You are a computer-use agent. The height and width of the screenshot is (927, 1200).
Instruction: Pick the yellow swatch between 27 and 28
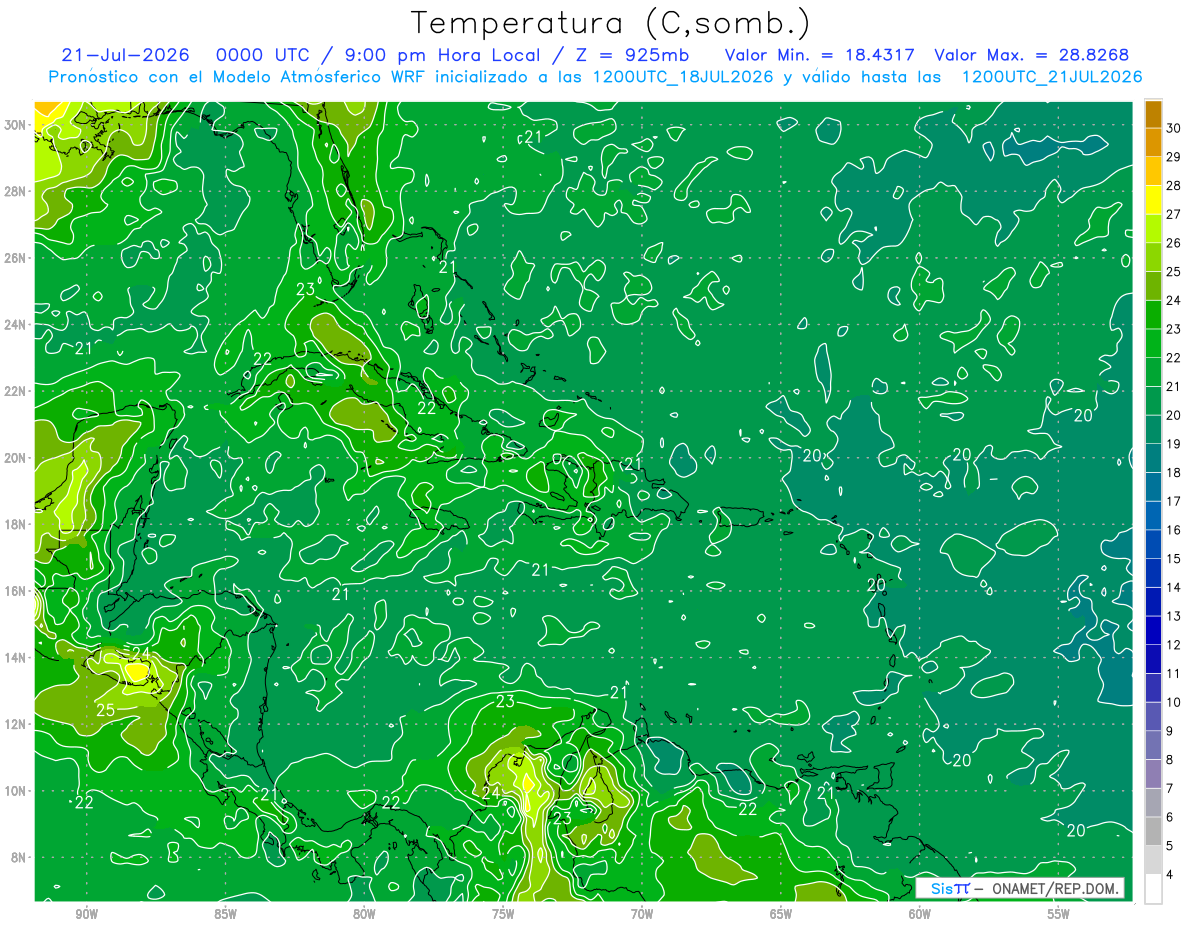tap(1153, 199)
